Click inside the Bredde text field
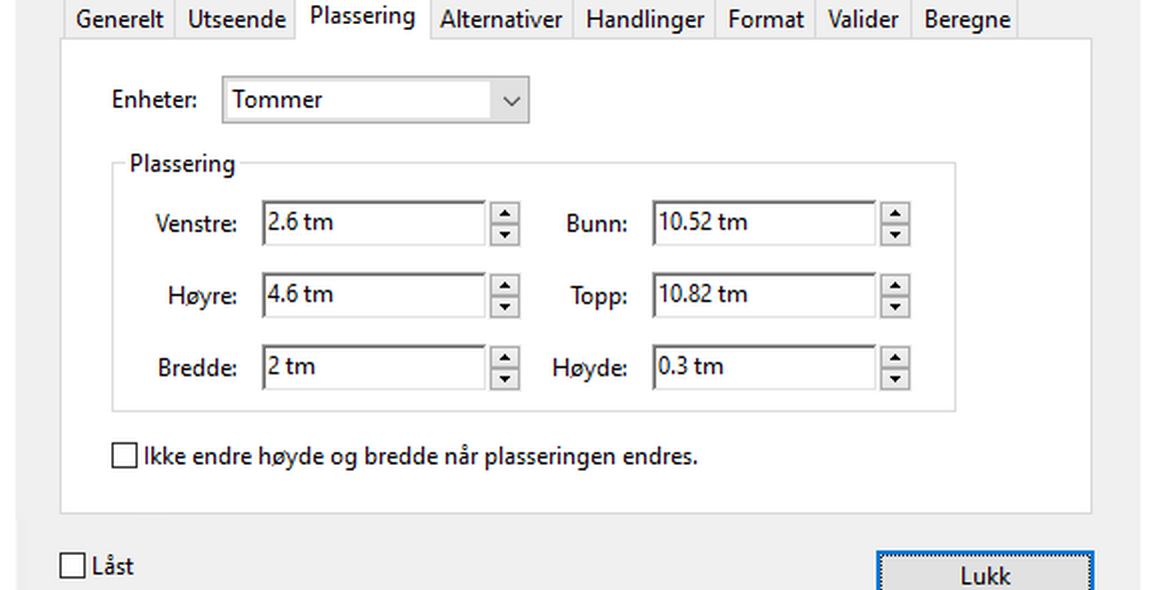Screen dimensions: 1166x590 373,367
